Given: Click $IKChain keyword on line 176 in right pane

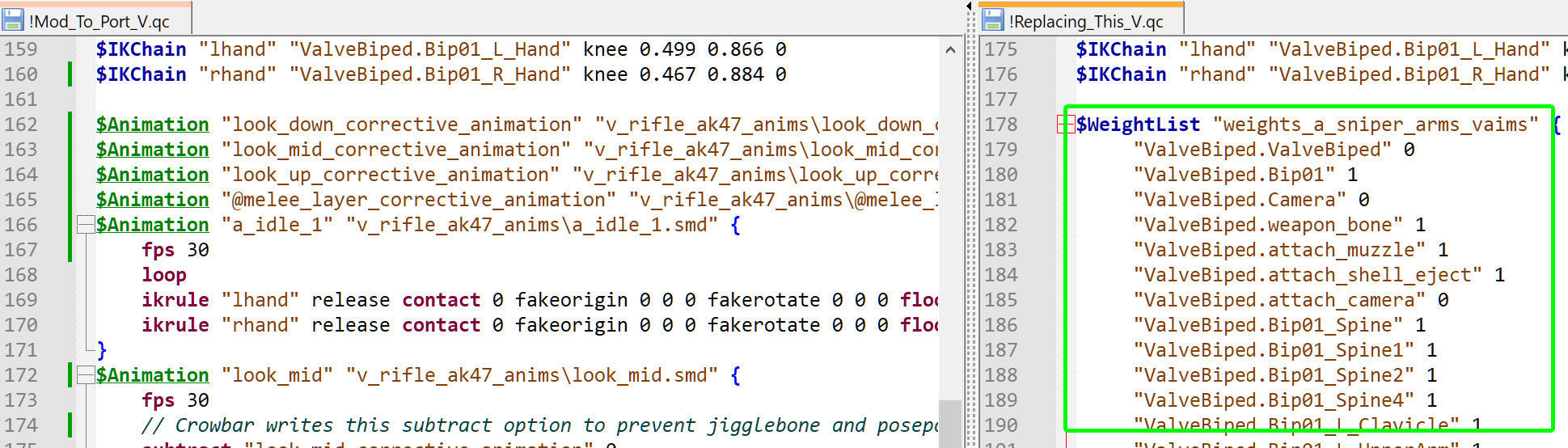Looking at the screenshot, I should click(1121, 74).
